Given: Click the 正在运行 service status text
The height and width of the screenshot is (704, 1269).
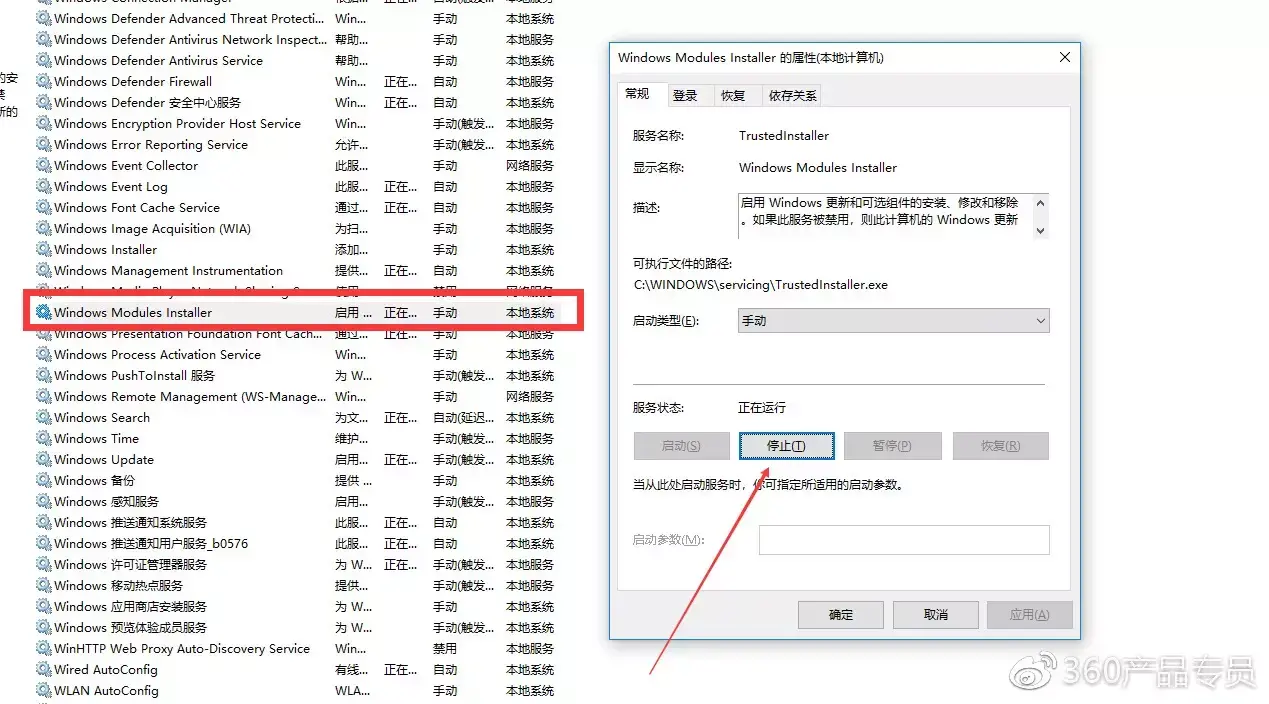Looking at the screenshot, I should coord(762,408).
